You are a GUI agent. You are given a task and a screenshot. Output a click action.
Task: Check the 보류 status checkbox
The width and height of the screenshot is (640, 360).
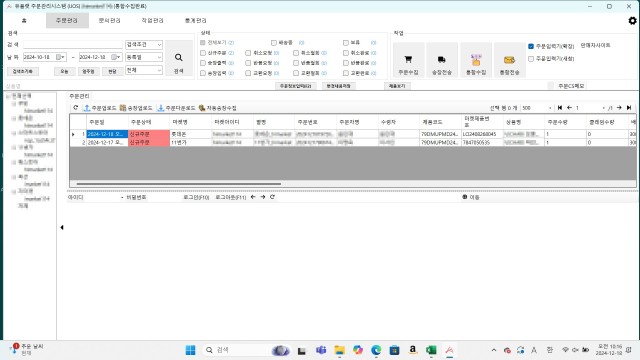tap(346, 42)
